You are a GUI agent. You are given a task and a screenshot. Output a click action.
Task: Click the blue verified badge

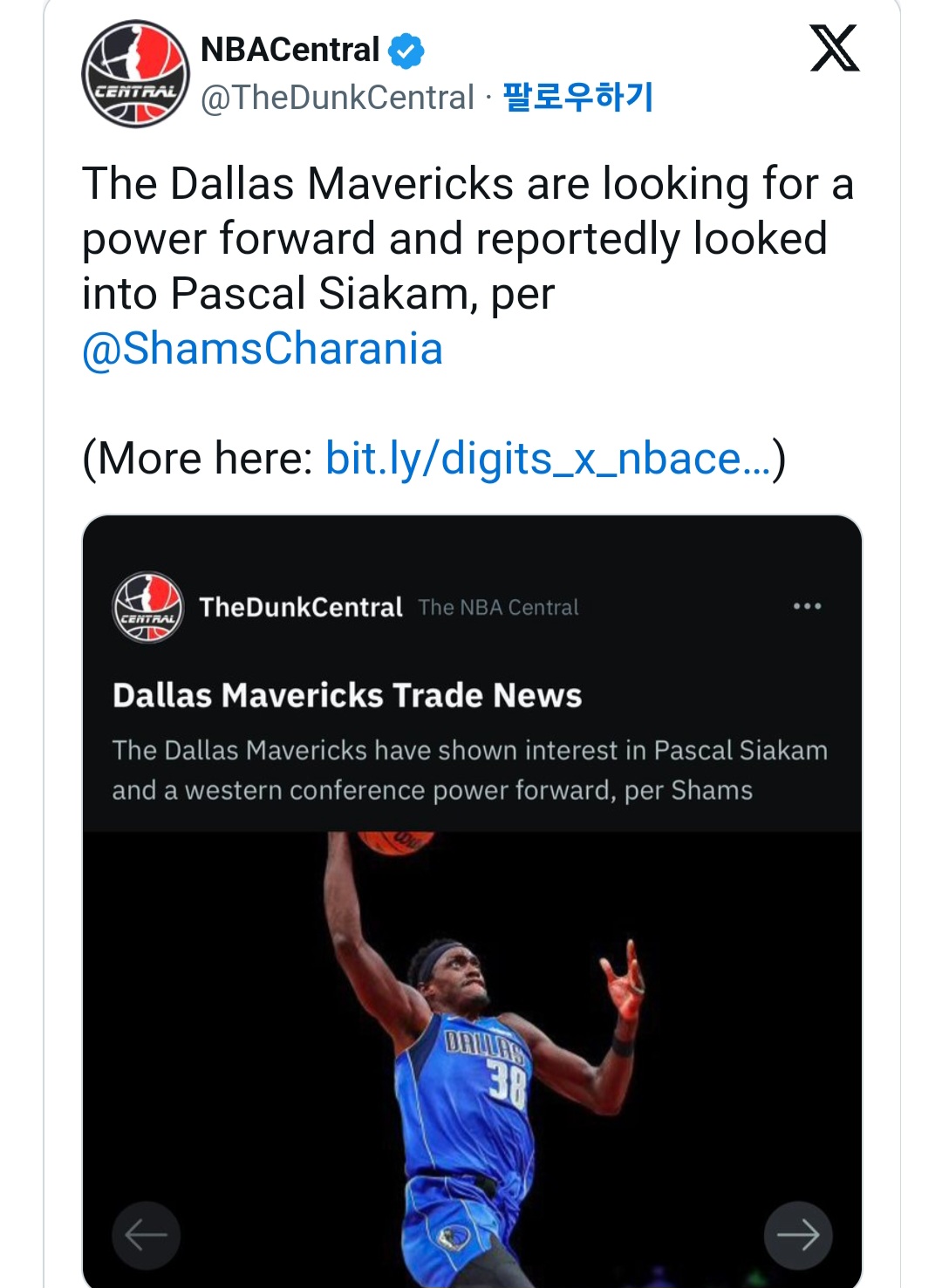[406, 51]
